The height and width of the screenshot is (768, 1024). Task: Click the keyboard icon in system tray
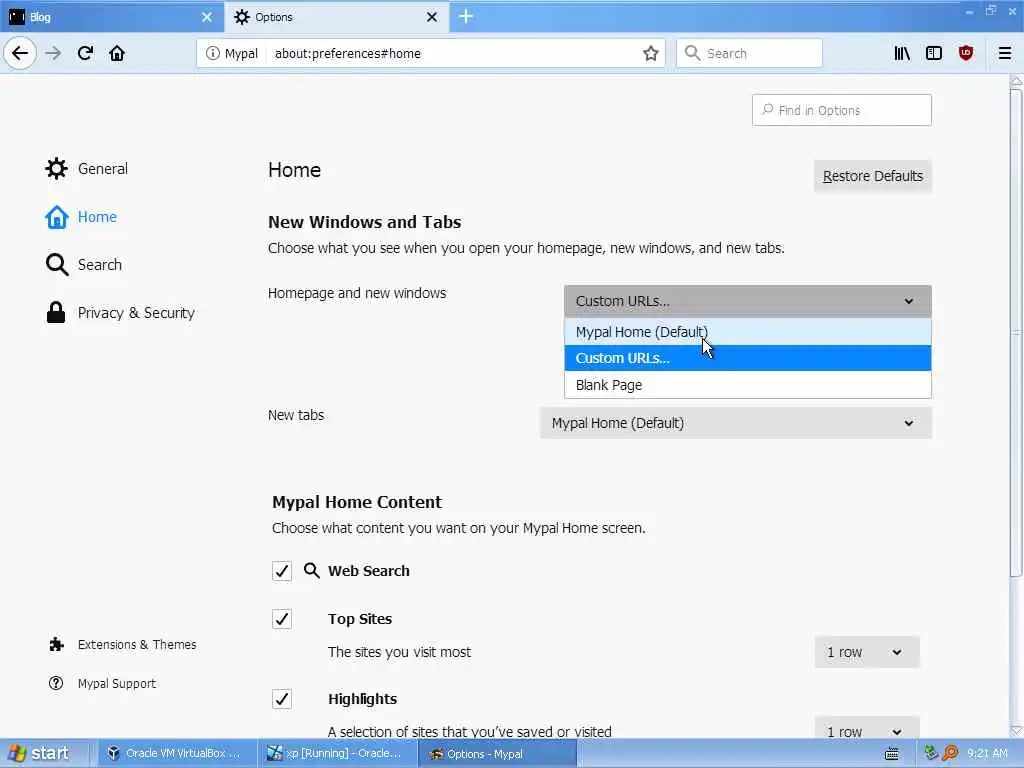point(891,754)
